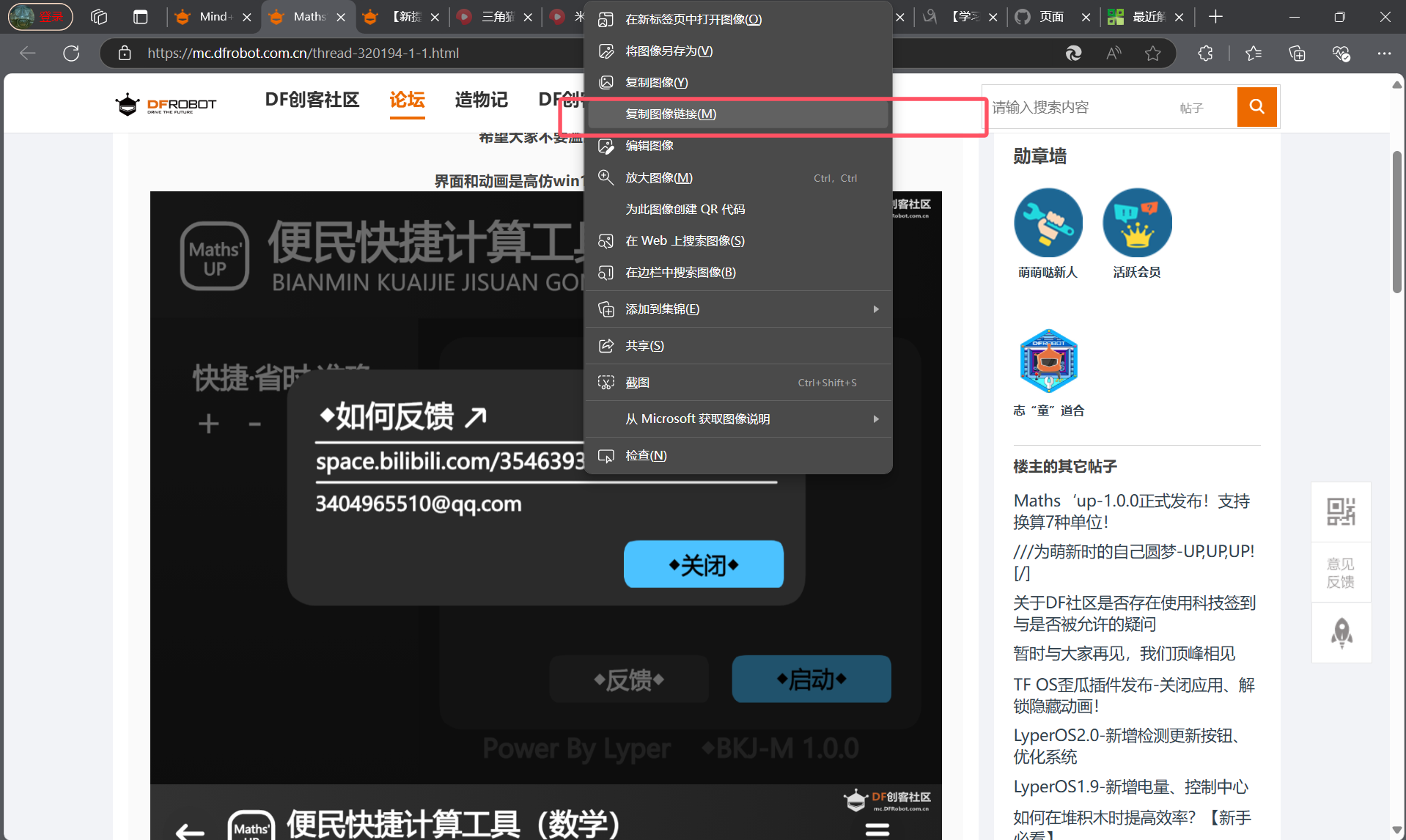Toggle the vertical tabs icon

pos(141,16)
